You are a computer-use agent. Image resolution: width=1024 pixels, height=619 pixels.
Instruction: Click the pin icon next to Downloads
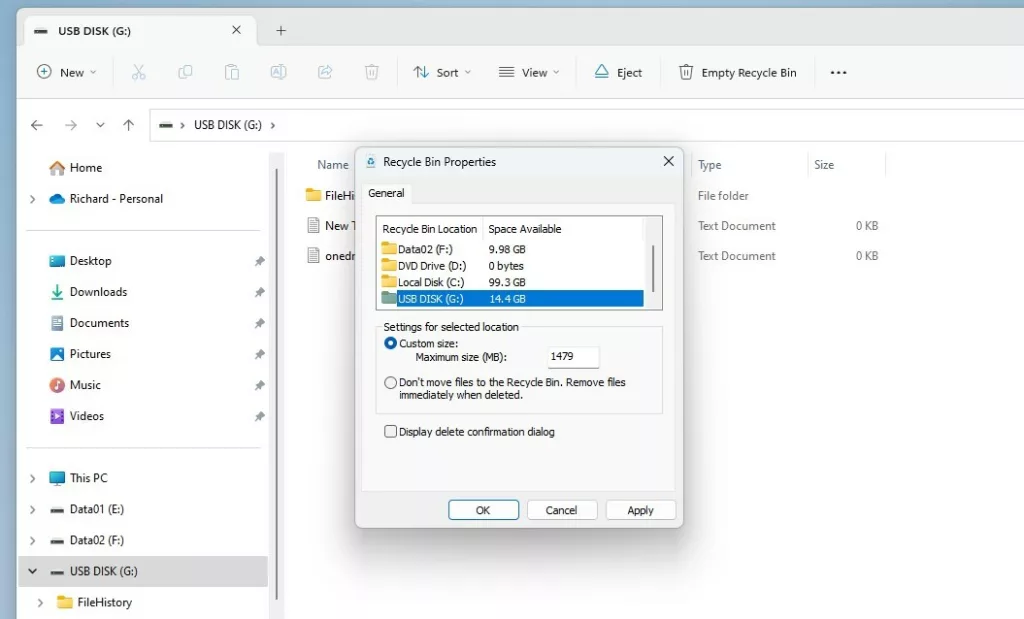(259, 292)
